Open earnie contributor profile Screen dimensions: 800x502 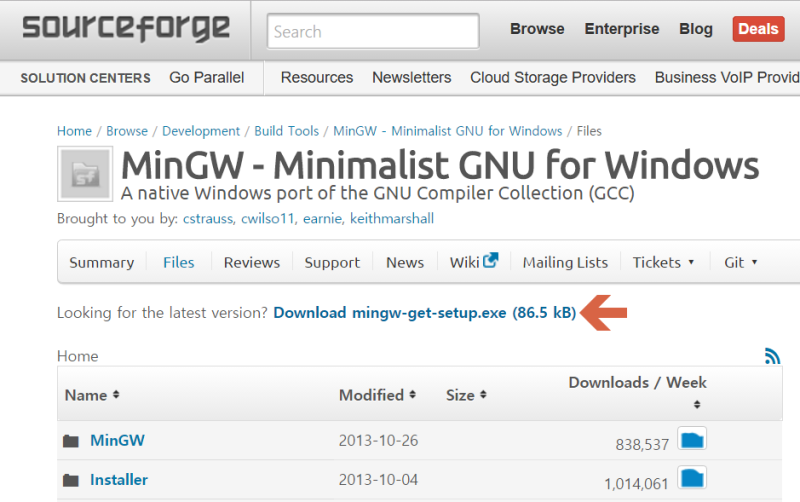pos(322,219)
